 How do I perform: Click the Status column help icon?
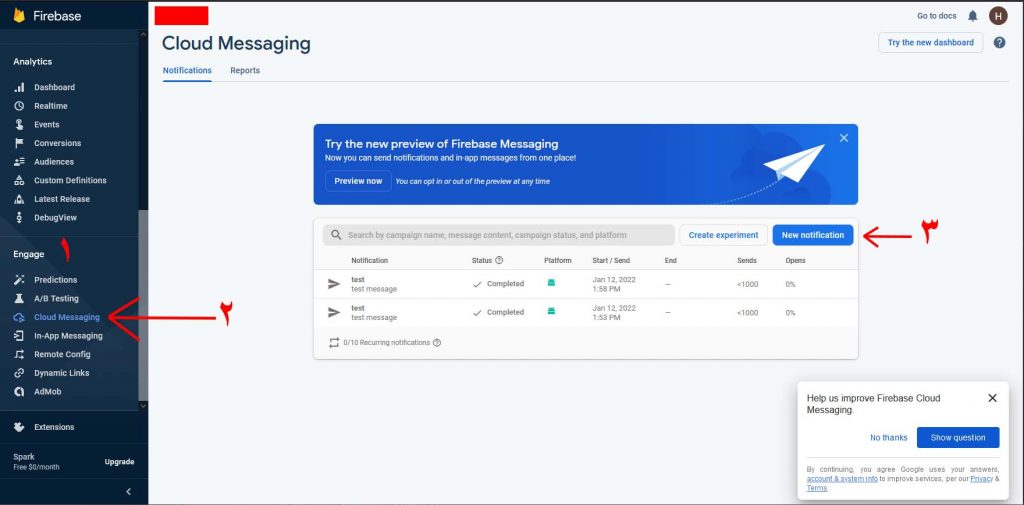tap(499, 260)
